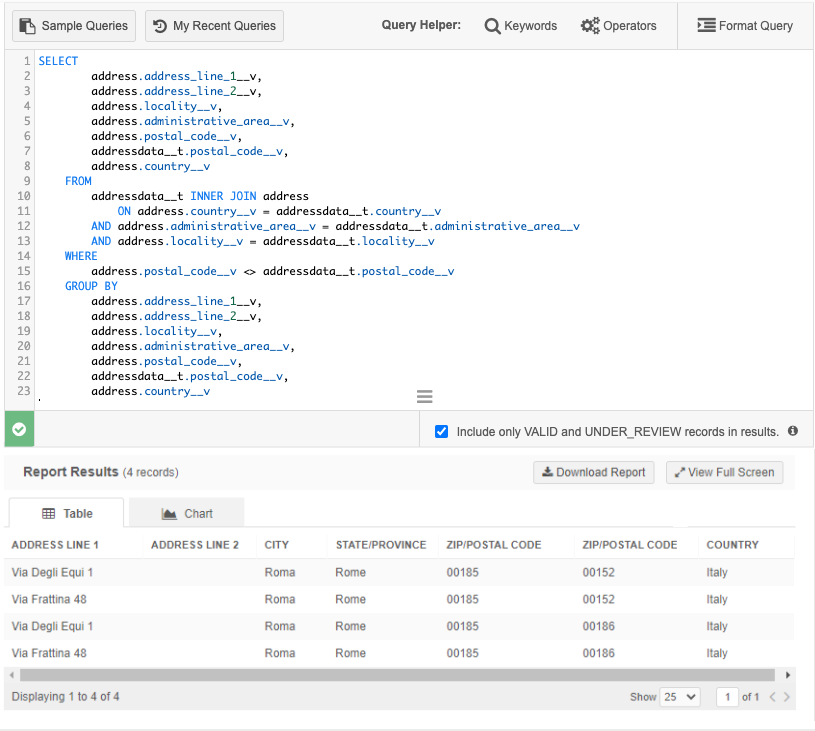This screenshot has height=731, width=815.
Task: Toggle Include only VALID and UNDER_REVIEW checkbox
Action: point(442,431)
